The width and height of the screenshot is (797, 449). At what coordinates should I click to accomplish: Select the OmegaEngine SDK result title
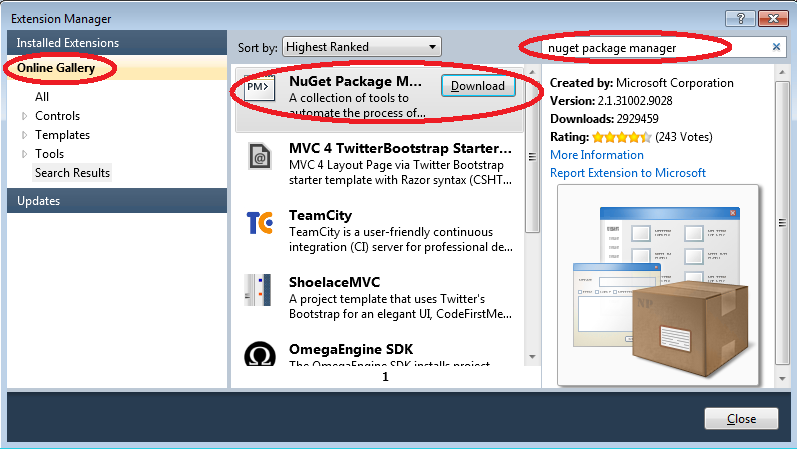(351, 349)
